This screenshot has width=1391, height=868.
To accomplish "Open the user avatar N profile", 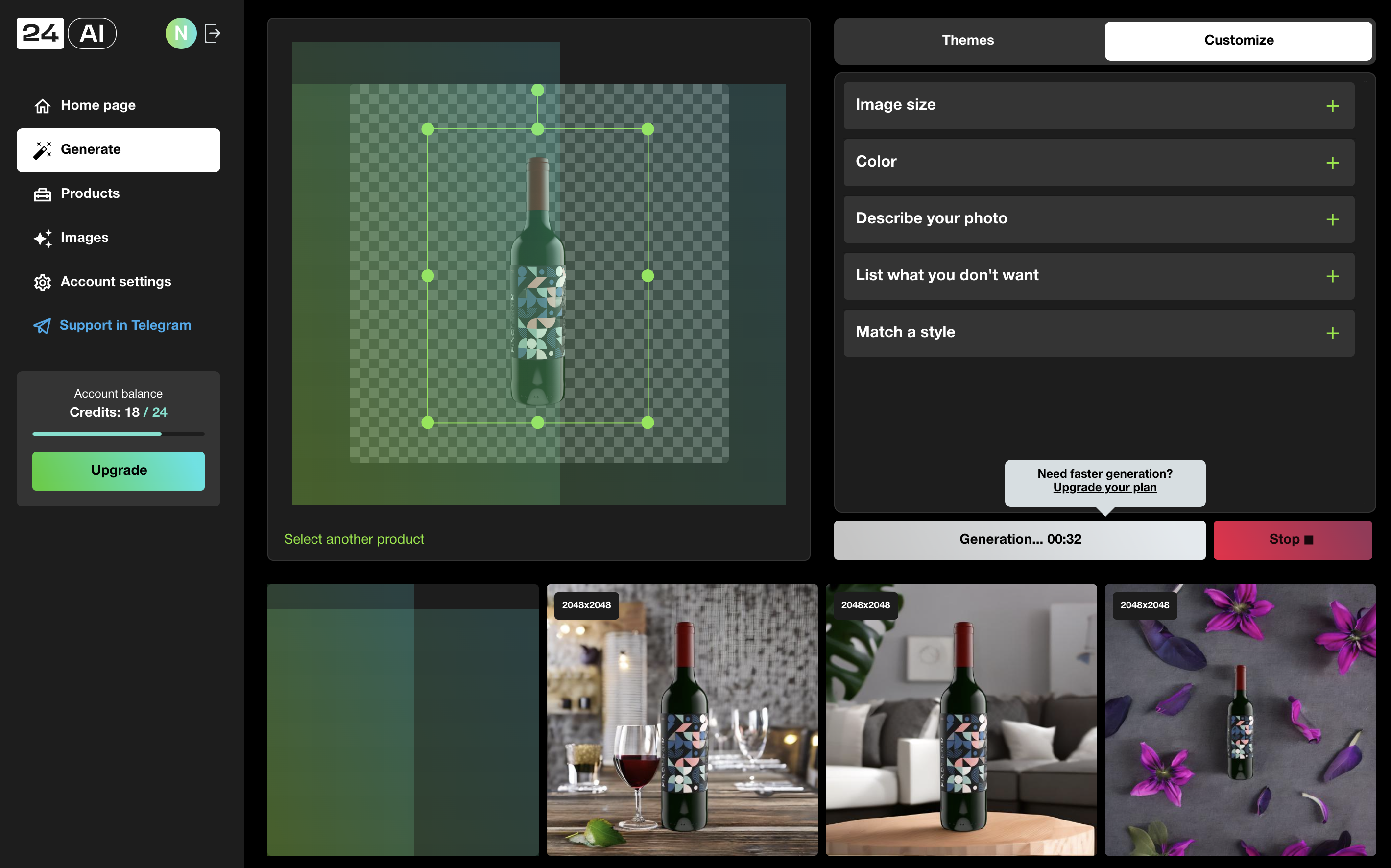I will click(181, 33).
